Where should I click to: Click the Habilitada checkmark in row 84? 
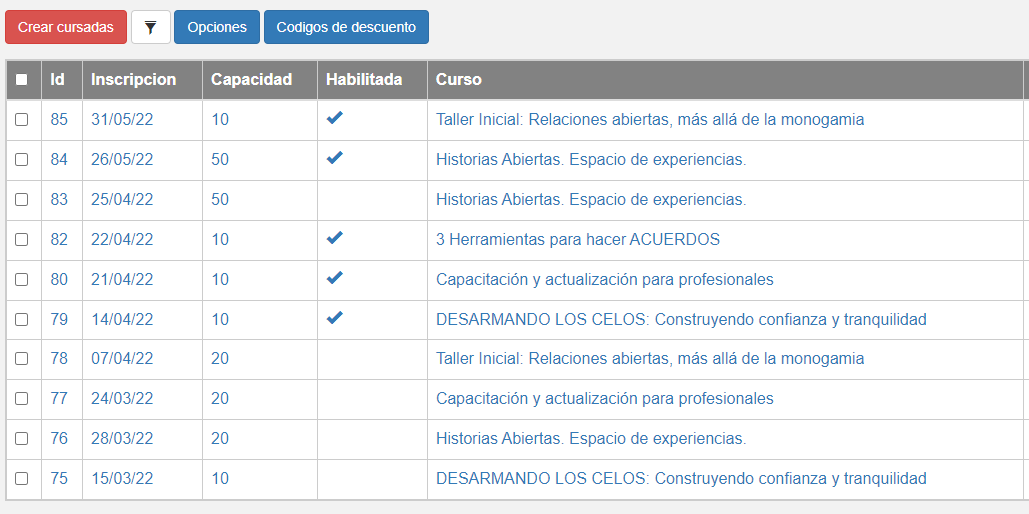[x=335, y=158]
